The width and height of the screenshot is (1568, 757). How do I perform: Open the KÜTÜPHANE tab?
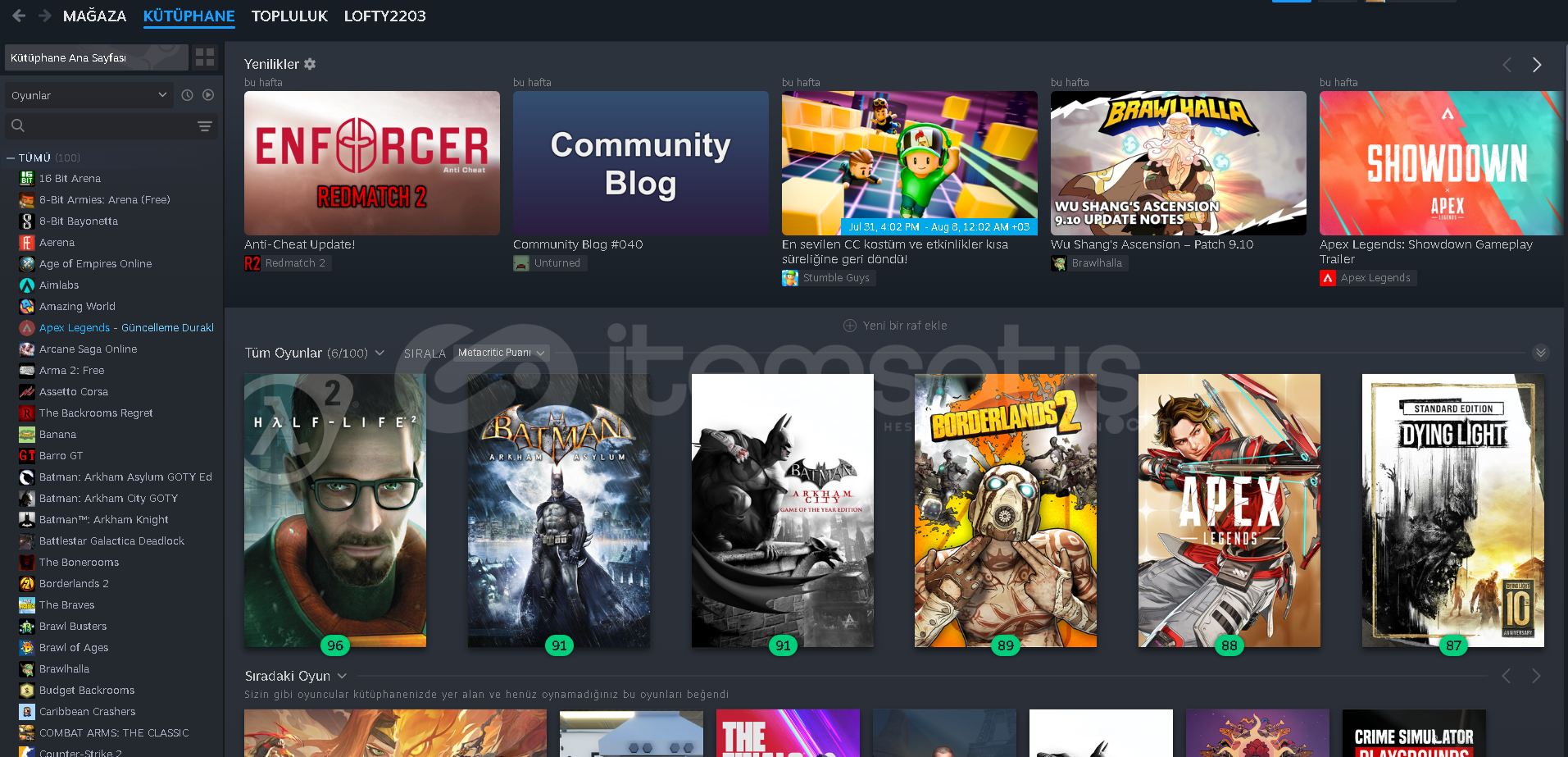(189, 16)
